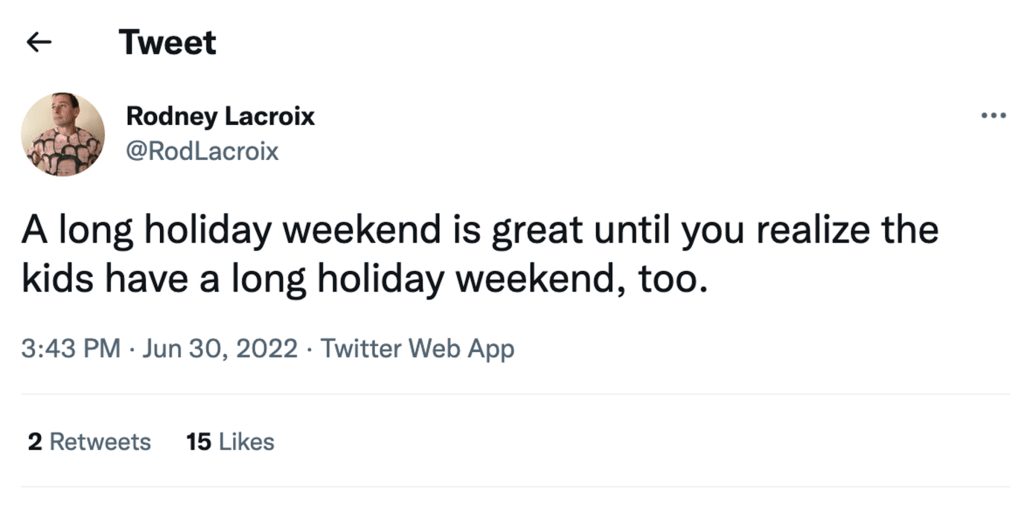View the 15 Likes list
Viewport: 1024px width, 512px height.
pyautogui.click(x=230, y=441)
